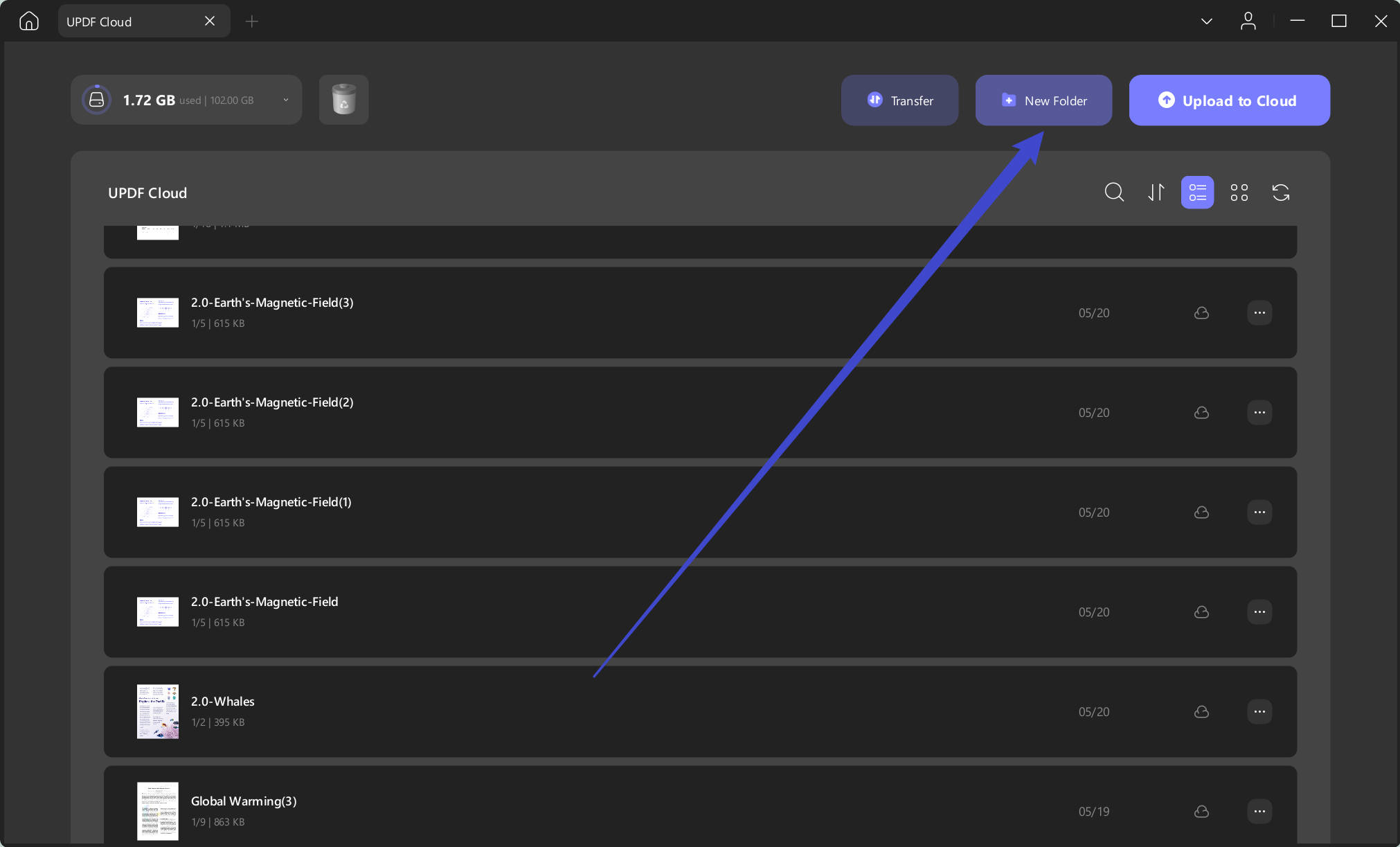Open thumbnail of 2.0-Earth's-Magnetic-Field(3)
Viewport: 1400px width, 847px height.
tap(157, 313)
